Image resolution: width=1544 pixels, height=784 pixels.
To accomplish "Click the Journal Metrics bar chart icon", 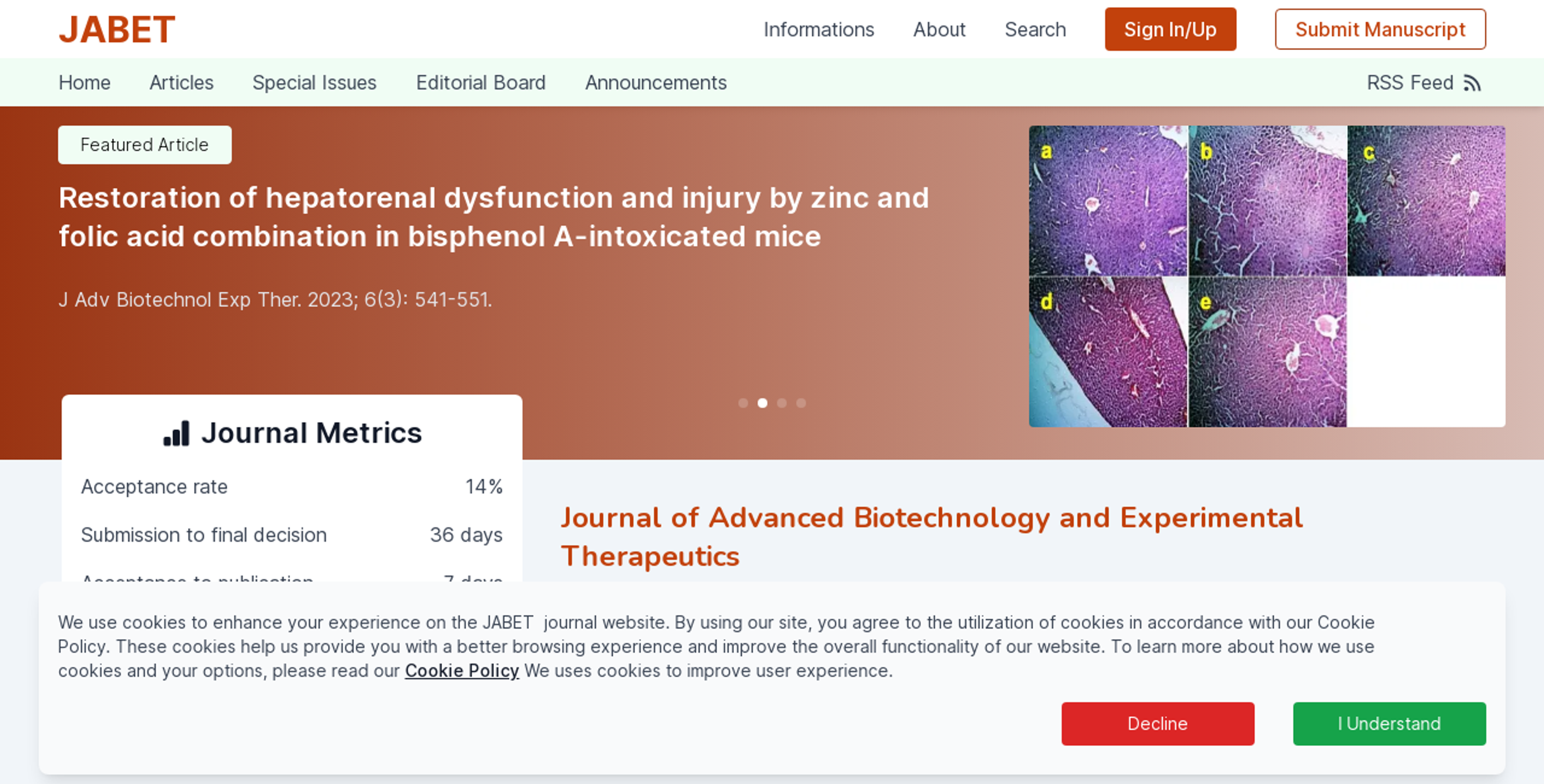I will [x=176, y=433].
